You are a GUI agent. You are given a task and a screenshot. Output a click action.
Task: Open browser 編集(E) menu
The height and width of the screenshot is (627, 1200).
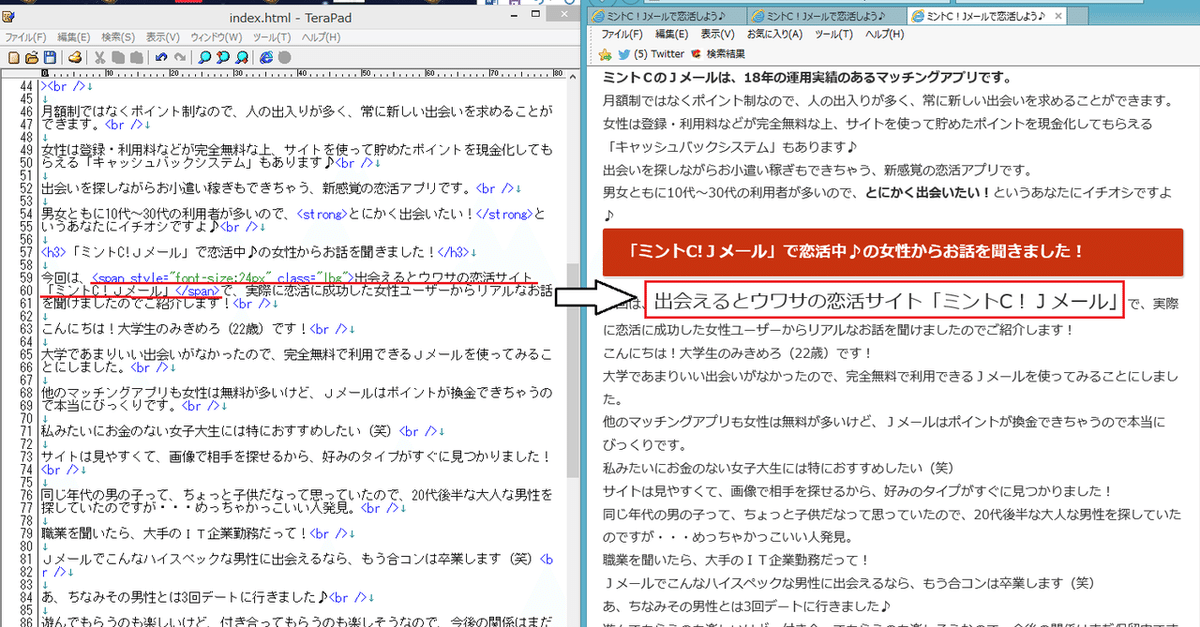tap(671, 34)
